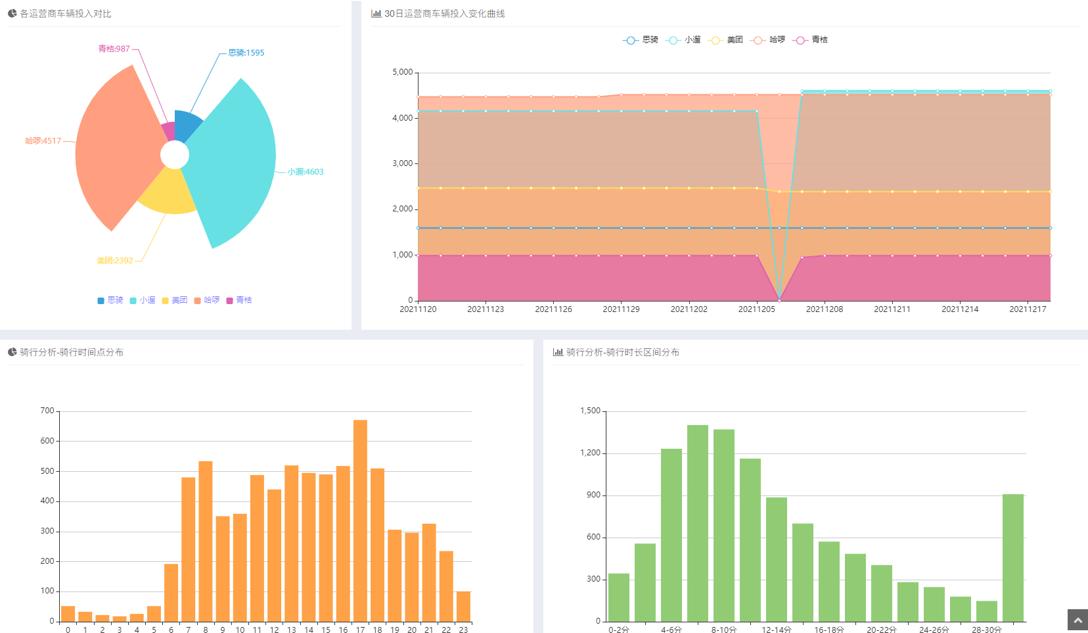Toggle 美团 in the pie chart legend
The height and width of the screenshot is (633, 1088).
172,300
